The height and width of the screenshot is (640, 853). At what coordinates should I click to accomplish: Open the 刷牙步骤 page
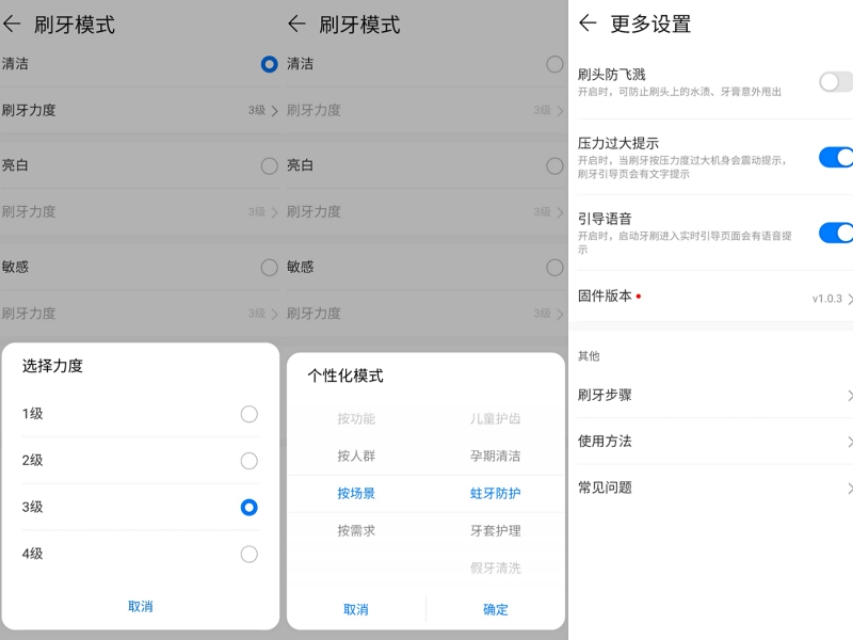[712, 395]
